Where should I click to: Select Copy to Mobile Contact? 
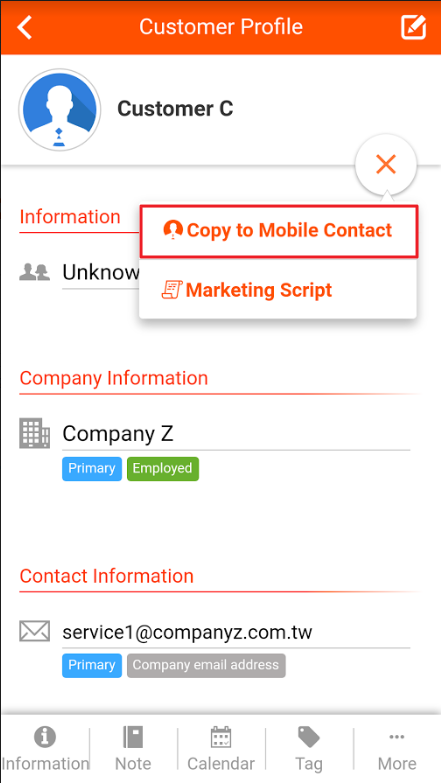point(279,231)
